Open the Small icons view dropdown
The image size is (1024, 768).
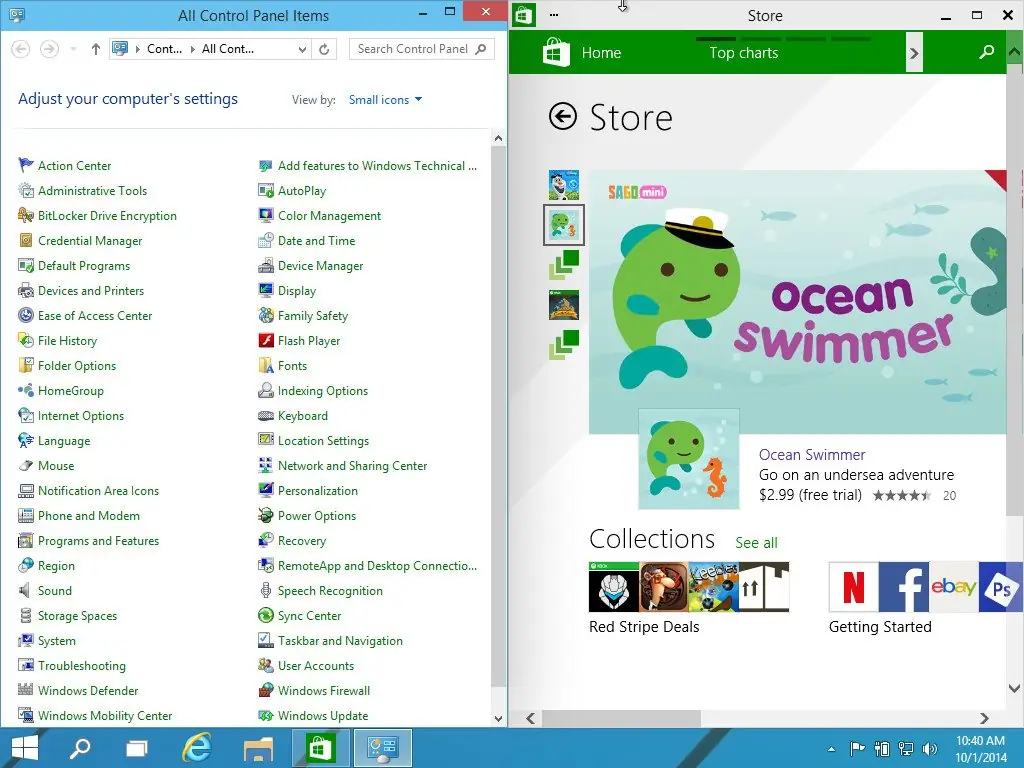coord(385,99)
